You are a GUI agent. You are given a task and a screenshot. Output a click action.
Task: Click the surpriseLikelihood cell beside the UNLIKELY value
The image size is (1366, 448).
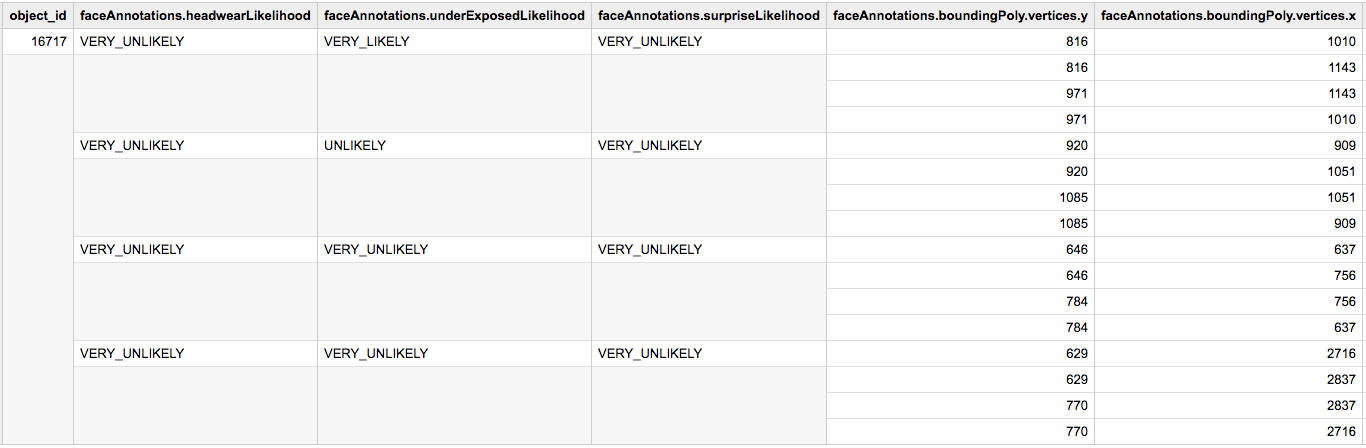point(650,146)
